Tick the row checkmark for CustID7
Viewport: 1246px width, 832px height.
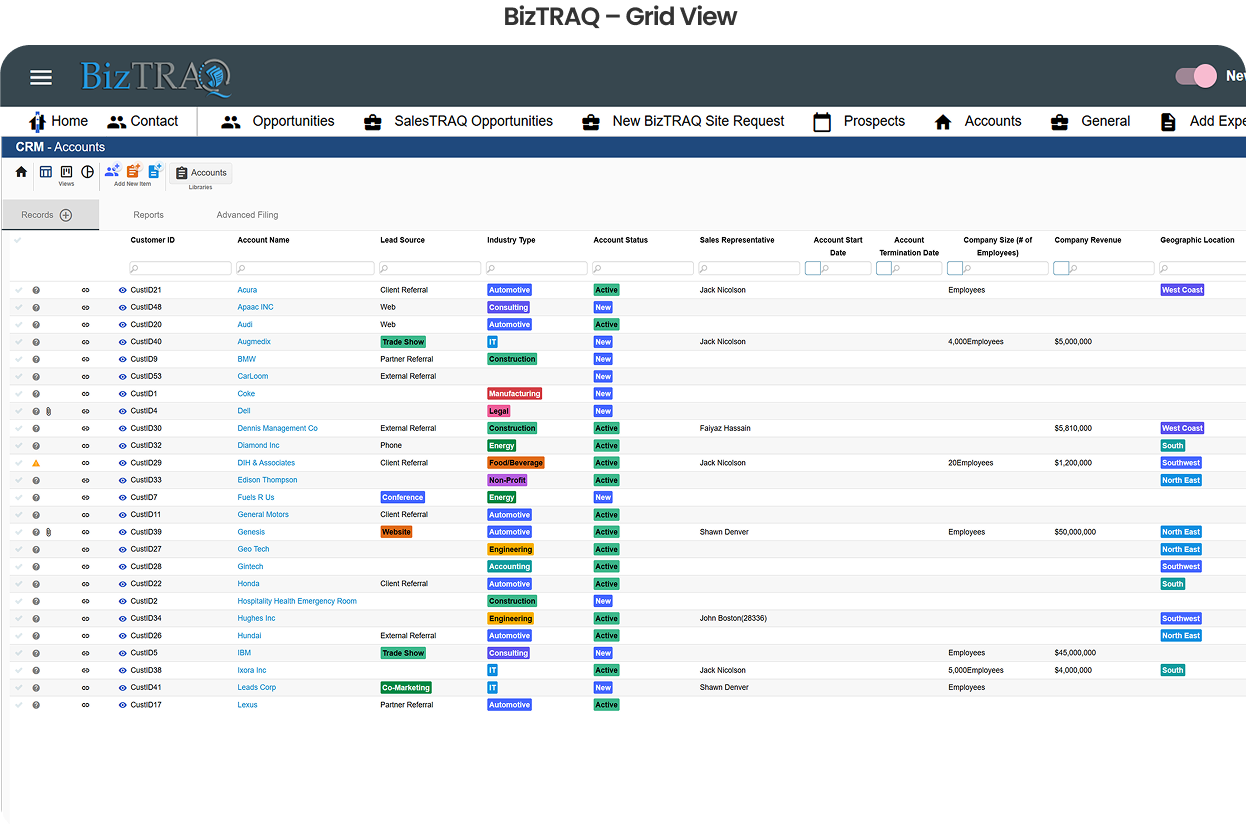tap(17, 497)
